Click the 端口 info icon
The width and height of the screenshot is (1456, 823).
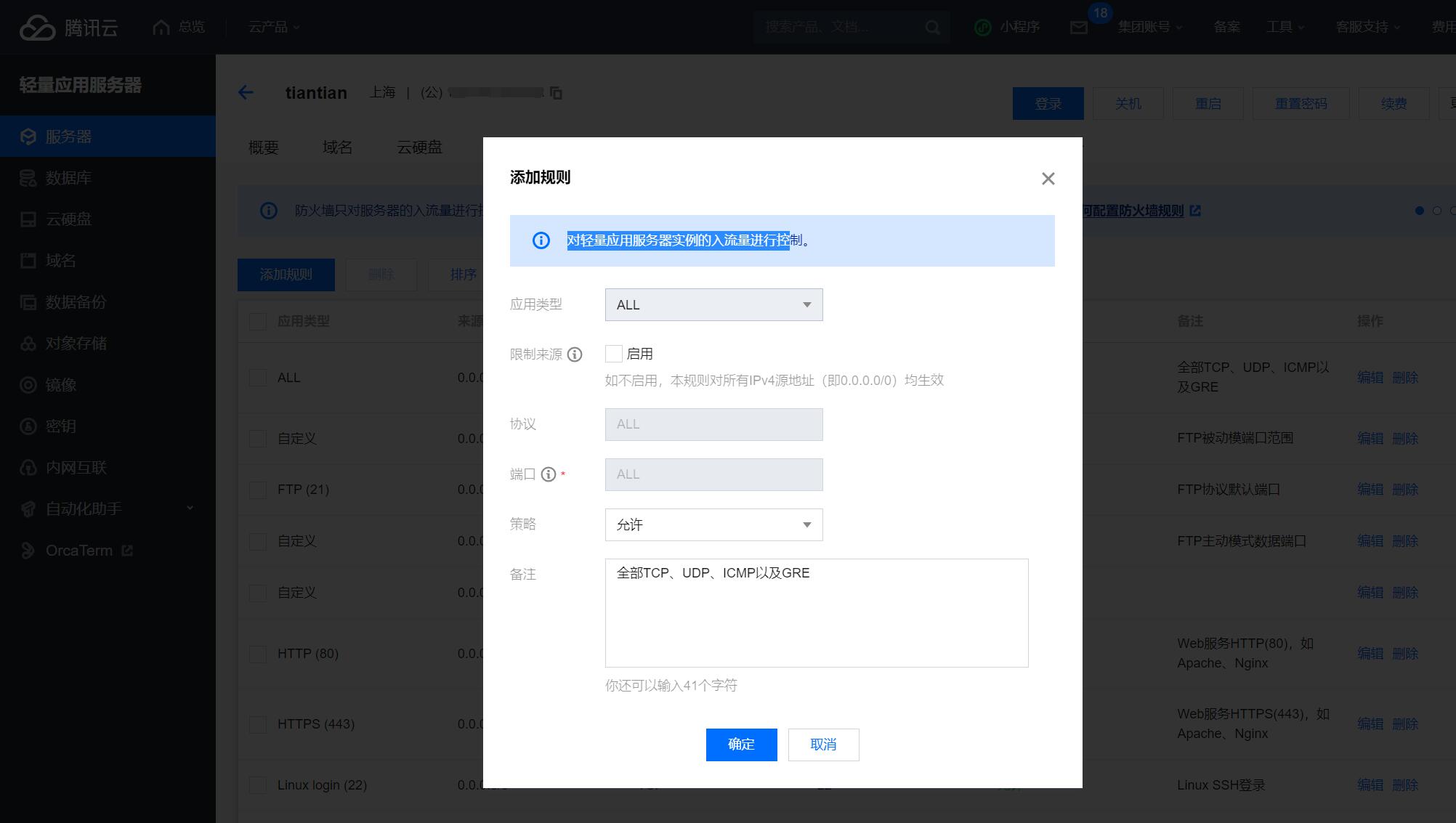coord(549,474)
